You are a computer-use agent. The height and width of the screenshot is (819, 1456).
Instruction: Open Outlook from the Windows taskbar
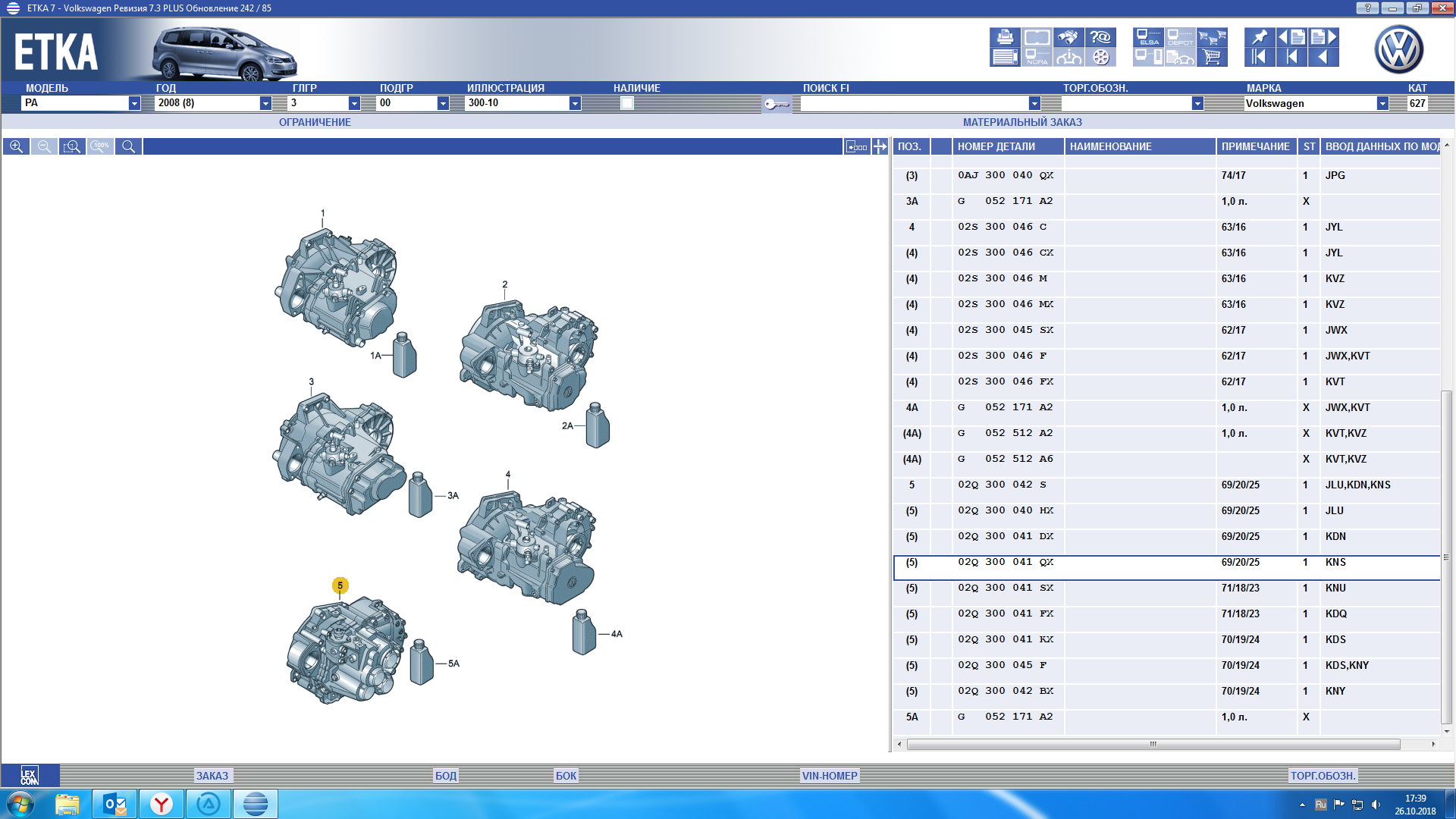[x=115, y=804]
